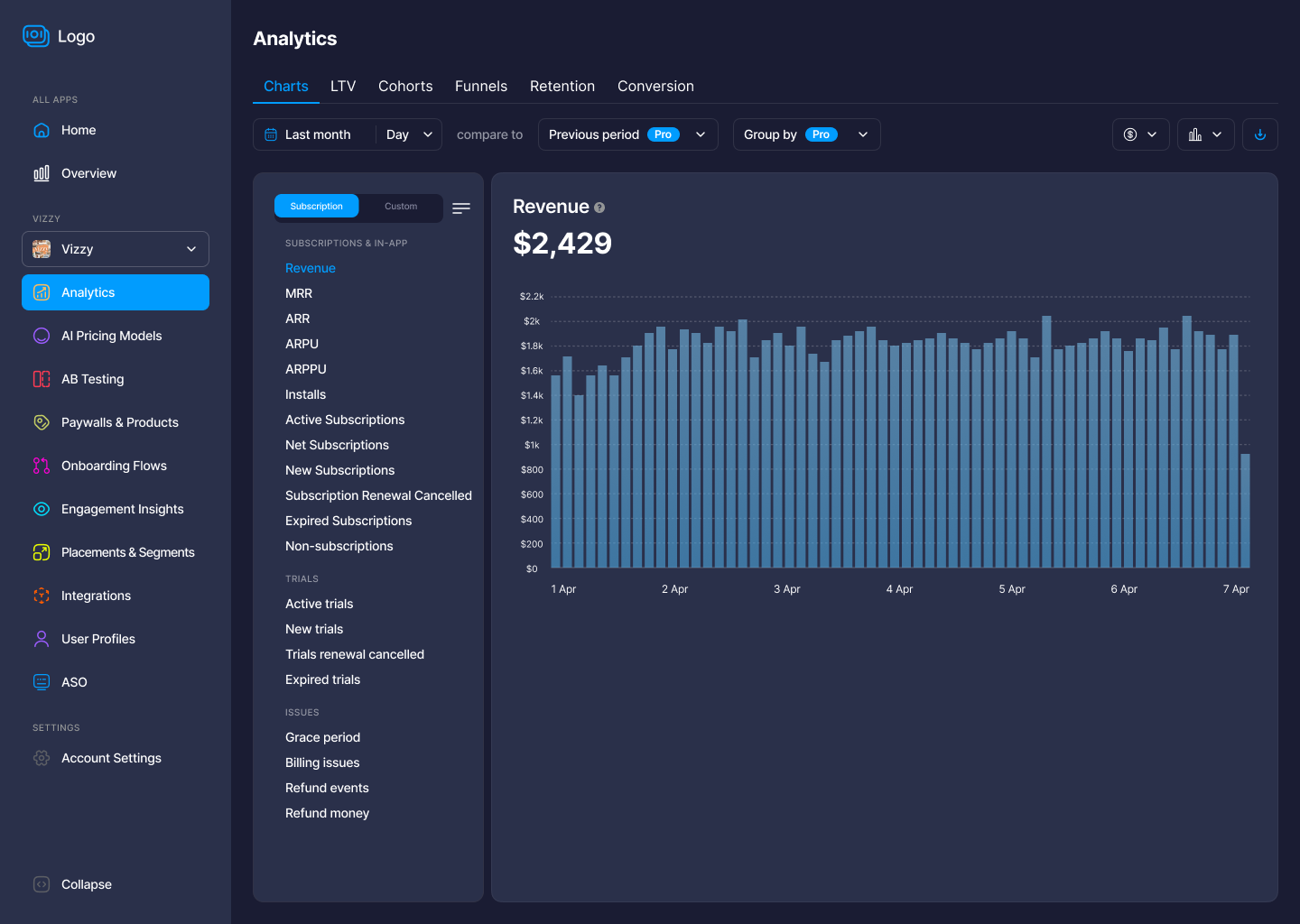Open Onboarding Flows page
This screenshot has height=924, width=1300.
tap(114, 466)
